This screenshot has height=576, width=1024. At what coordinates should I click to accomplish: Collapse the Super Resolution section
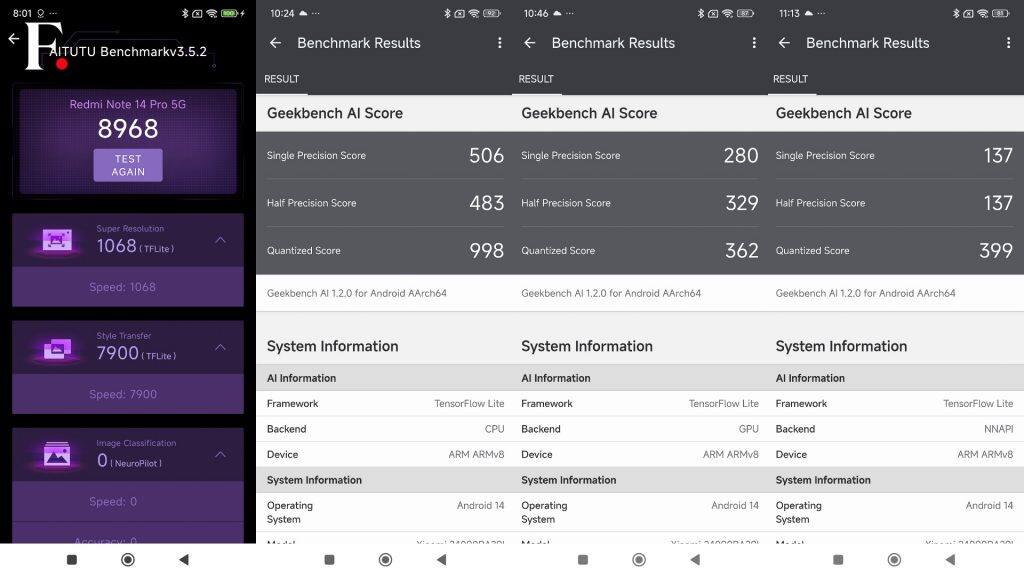click(x=221, y=240)
